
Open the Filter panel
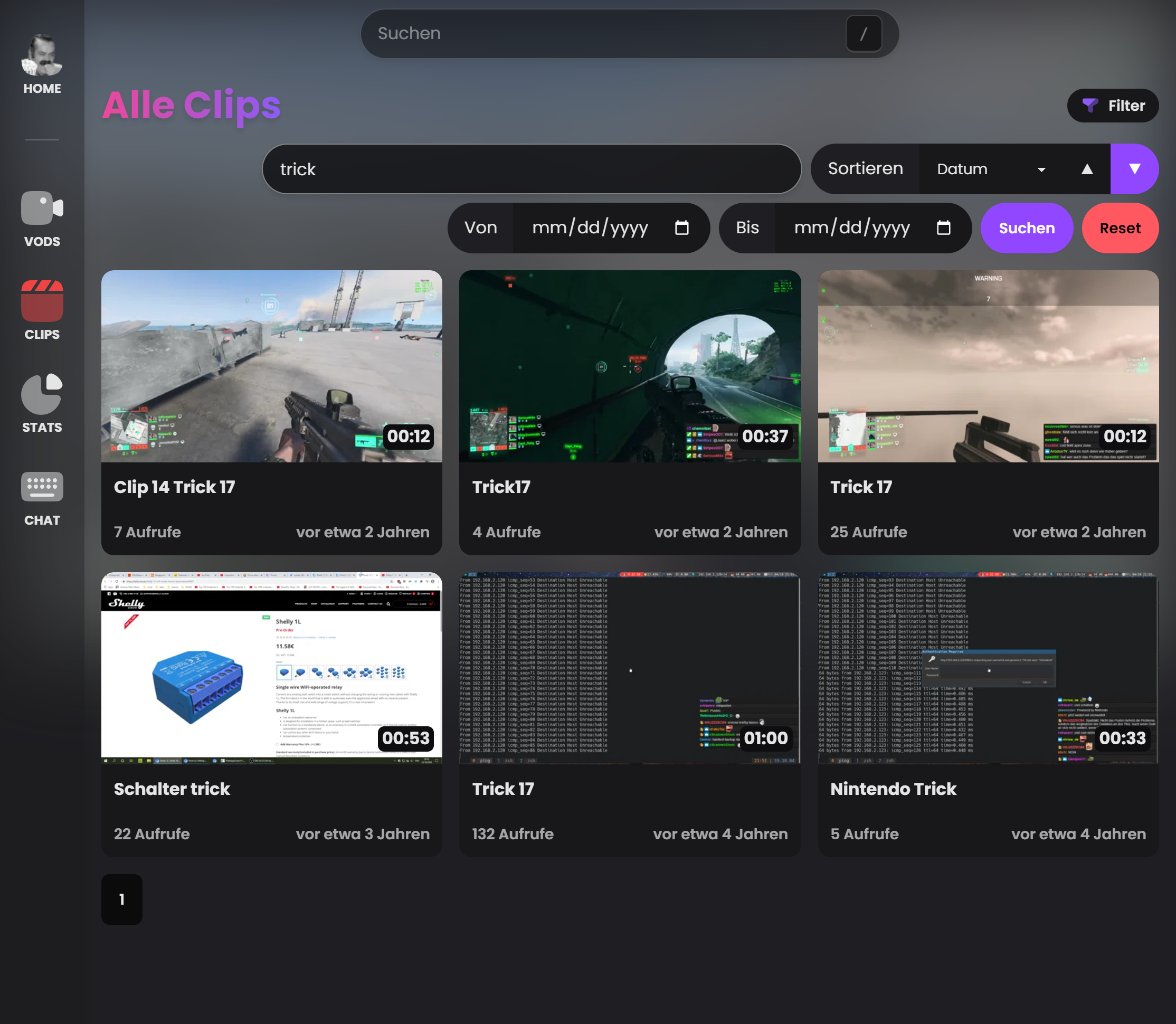click(1113, 106)
